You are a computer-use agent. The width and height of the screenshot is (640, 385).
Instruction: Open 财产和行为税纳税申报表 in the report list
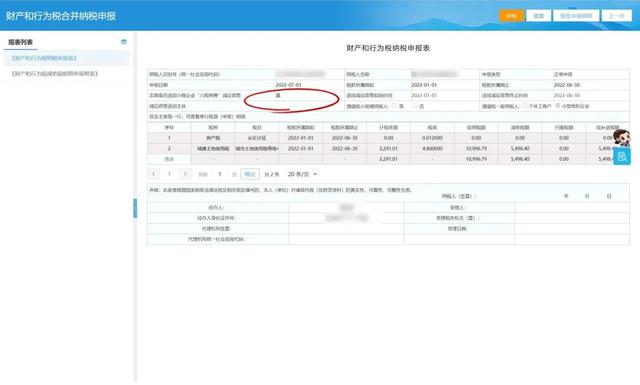[44, 58]
